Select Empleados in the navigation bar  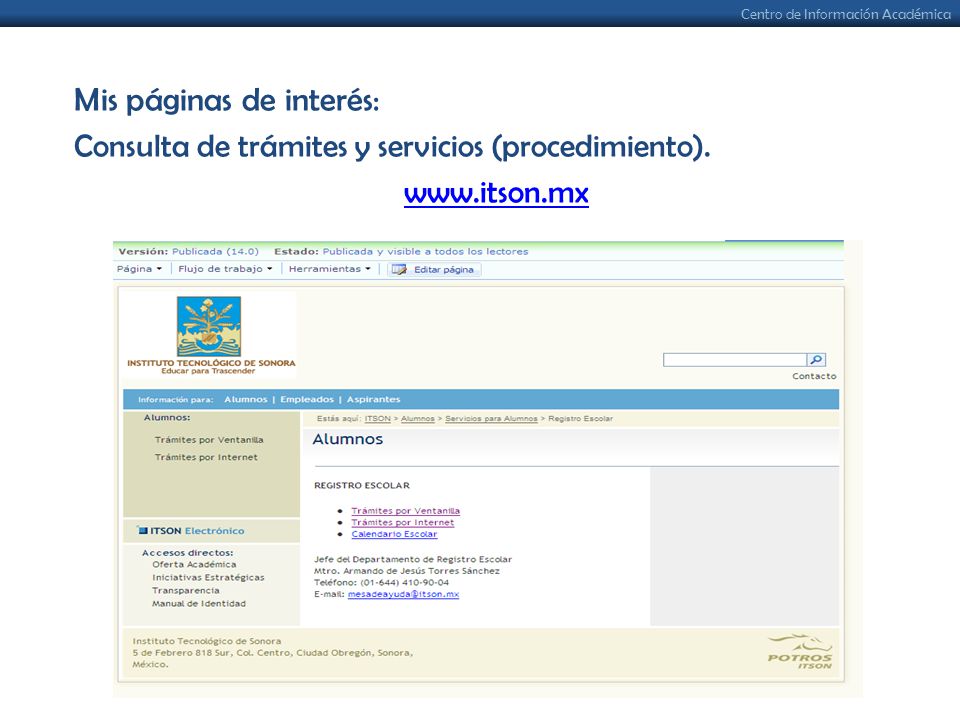tap(307, 399)
